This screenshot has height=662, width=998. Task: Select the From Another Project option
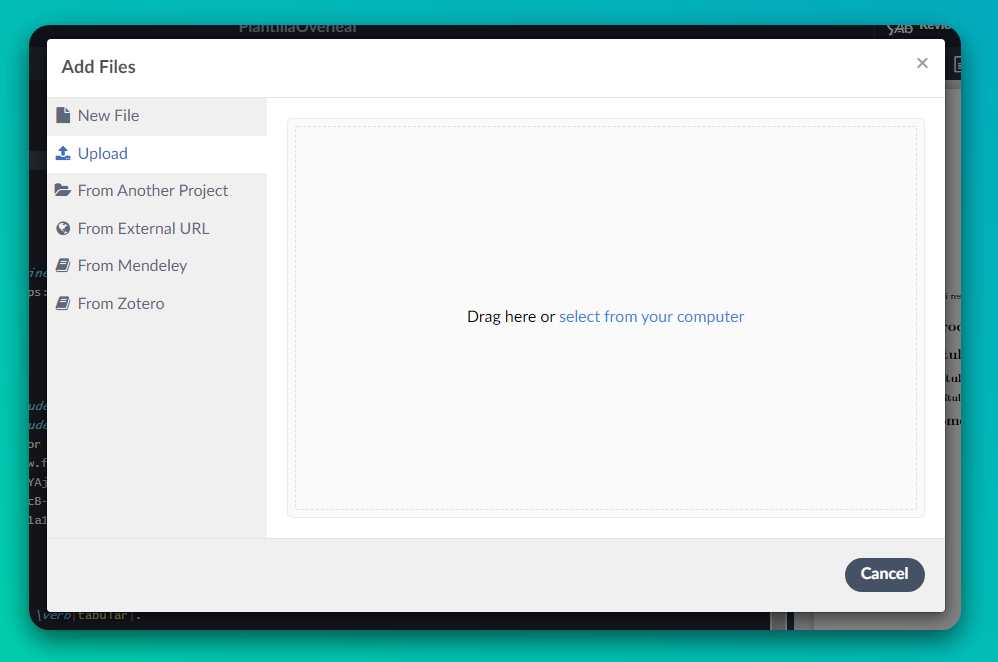point(153,190)
